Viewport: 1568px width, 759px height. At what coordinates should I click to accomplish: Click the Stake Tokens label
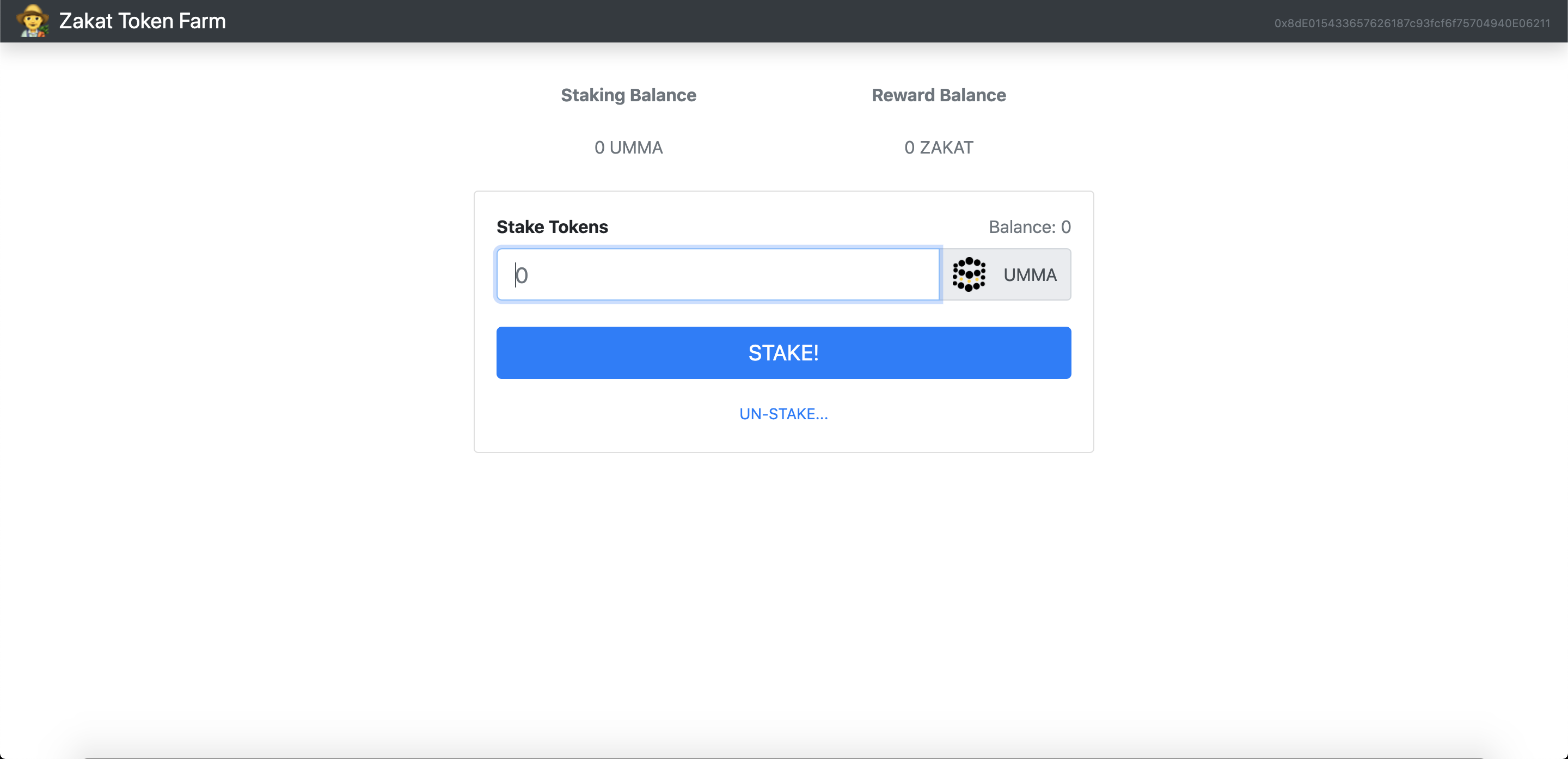[552, 227]
